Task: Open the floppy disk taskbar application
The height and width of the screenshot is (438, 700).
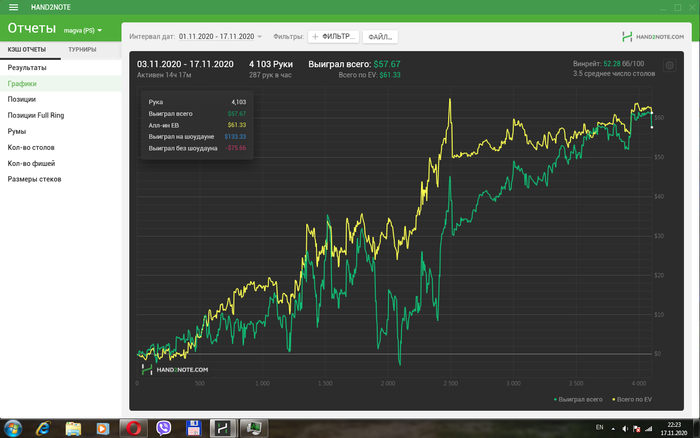Action: (193, 429)
